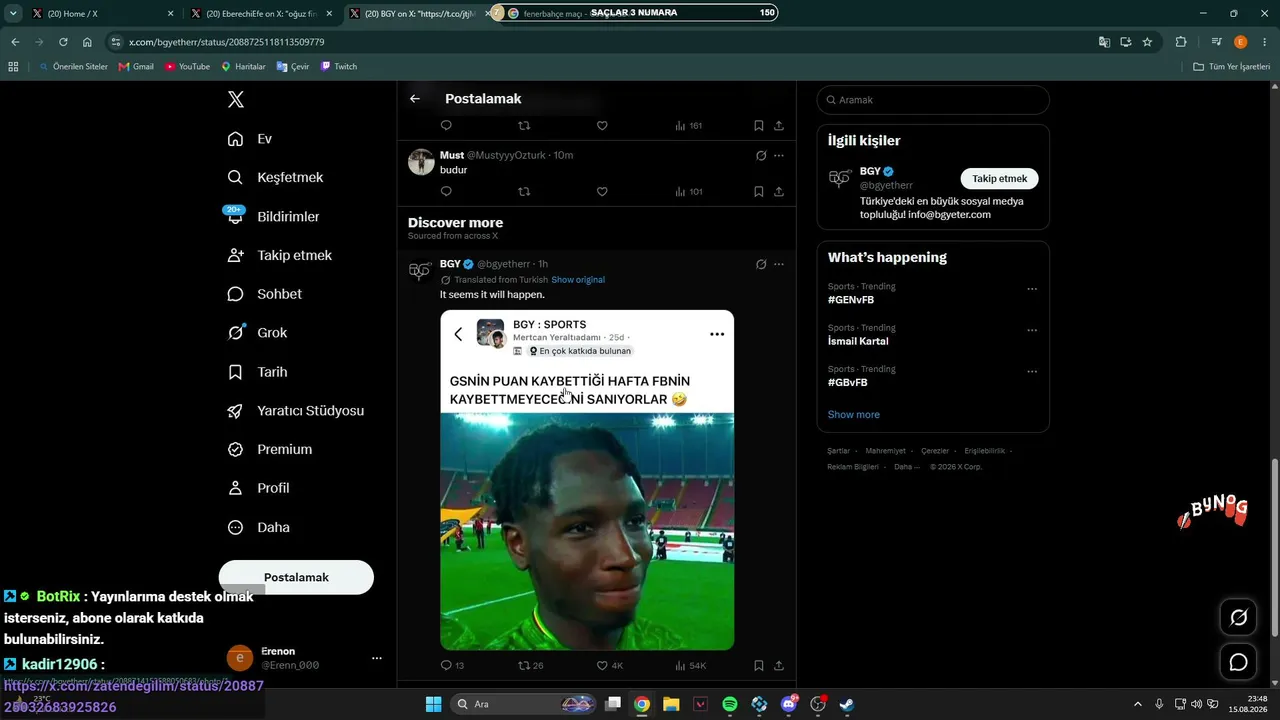Image resolution: width=1280 pixels, height=720 pixels.
Task: Open Discord from the taskbar
Action: click(x=789, y=704)
